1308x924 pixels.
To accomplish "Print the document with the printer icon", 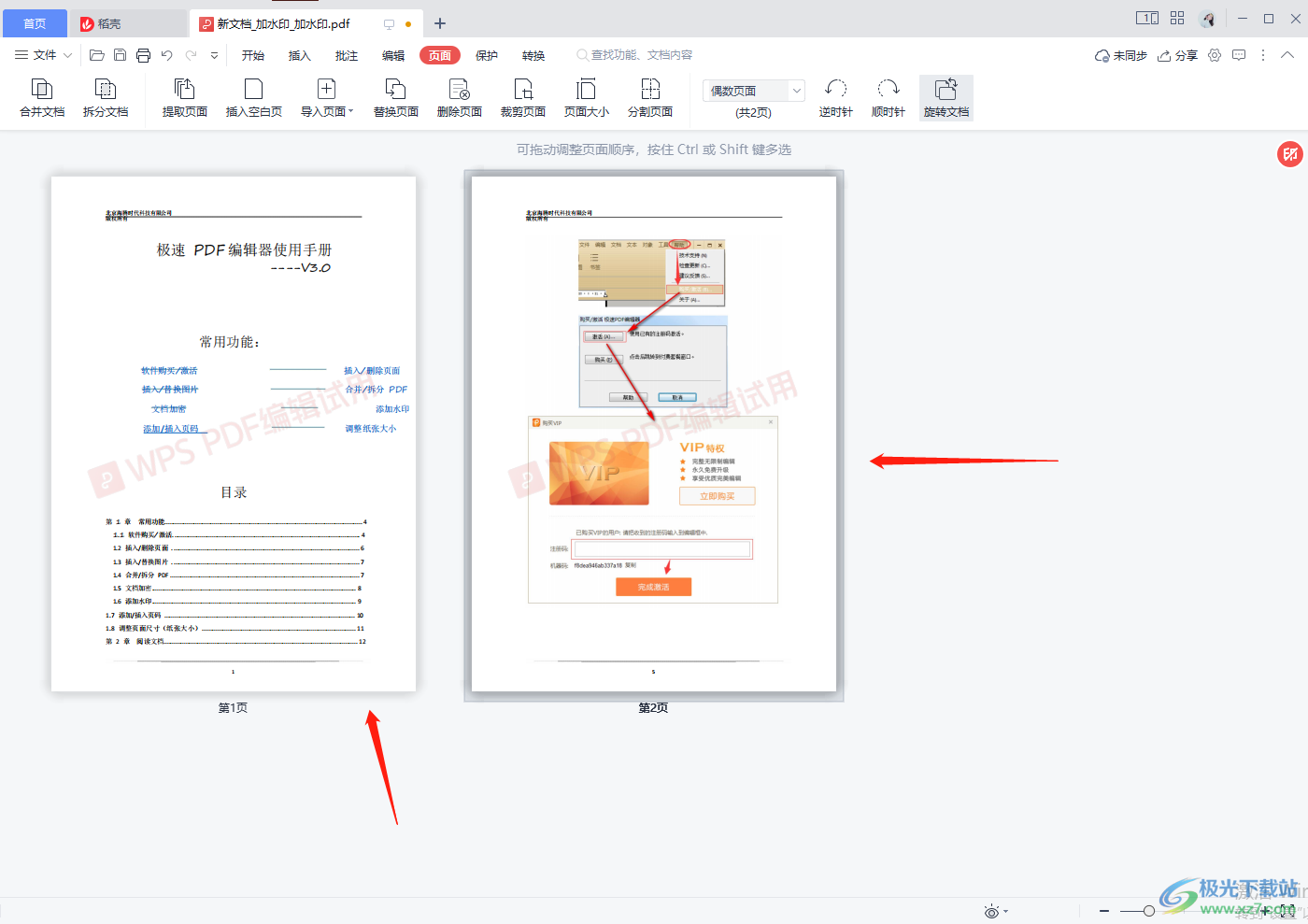I will [143, 56].
